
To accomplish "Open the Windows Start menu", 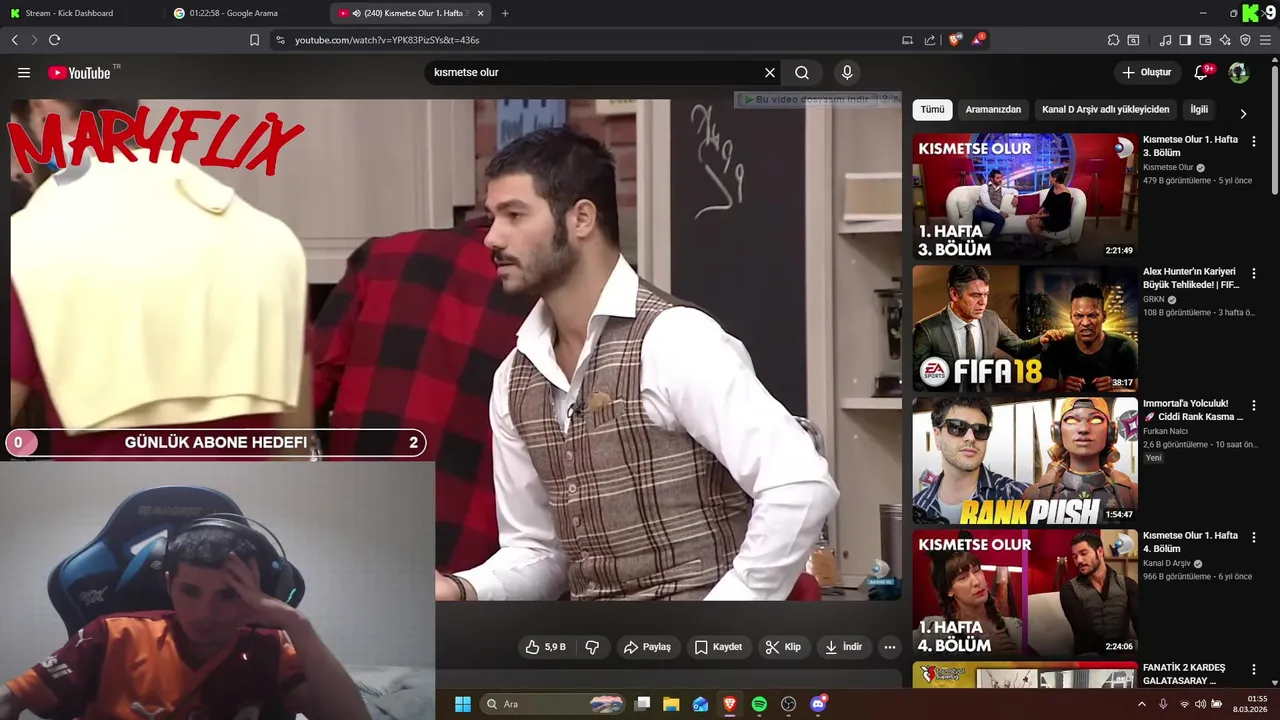I will click(x=463, y=704).
